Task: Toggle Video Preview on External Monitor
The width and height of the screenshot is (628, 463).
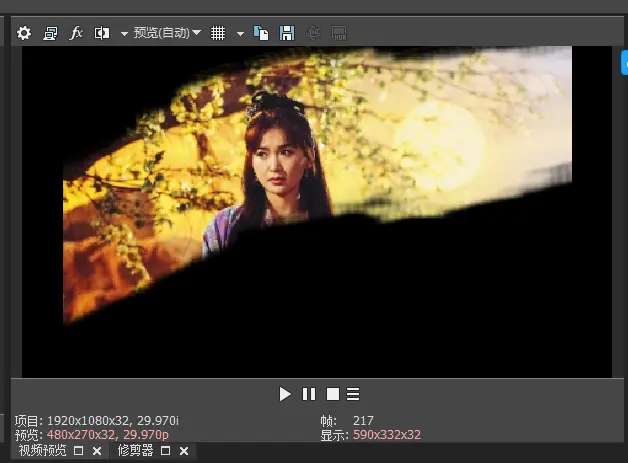Action: tap(50, 33)
